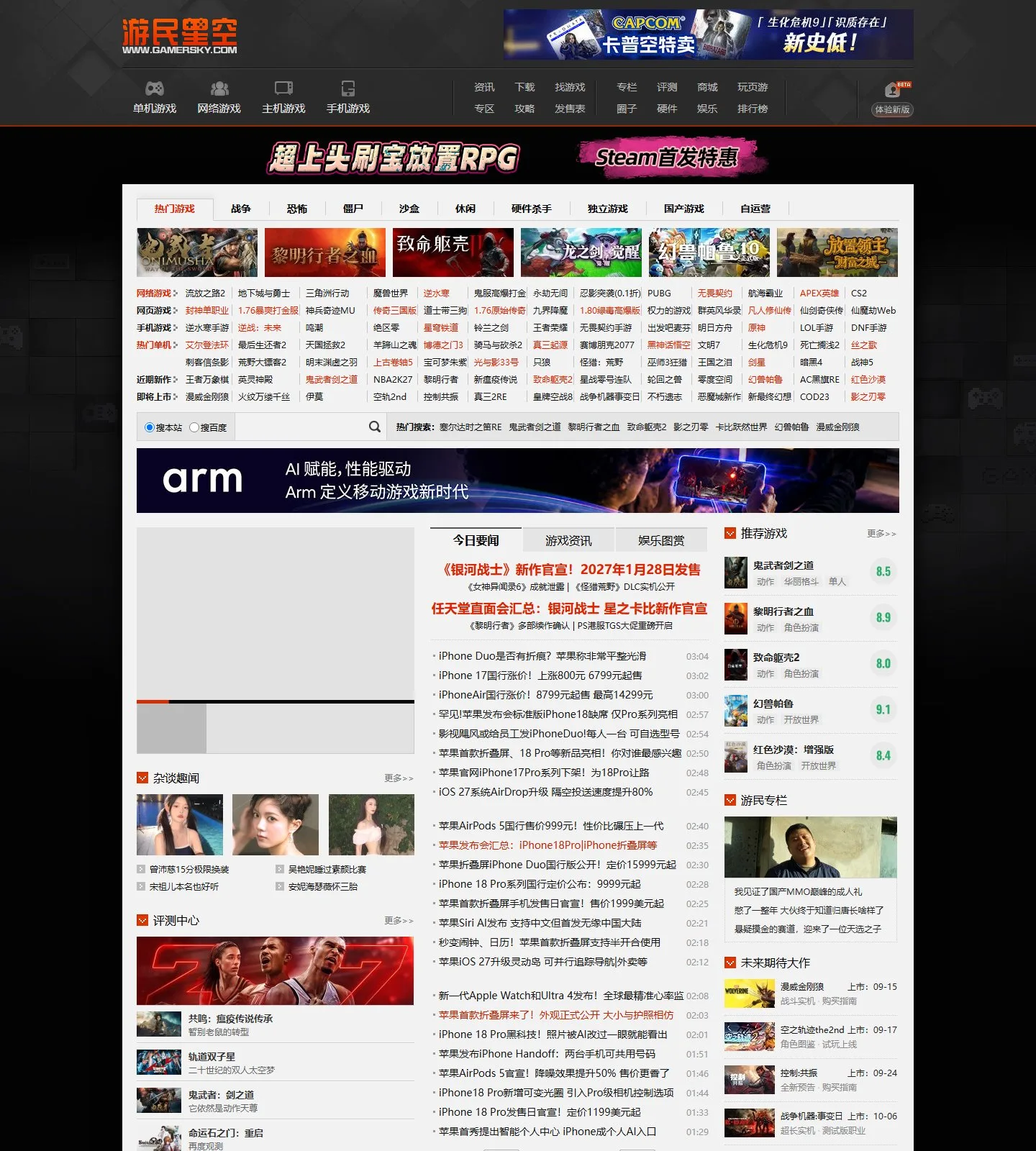Open the Capcom 卡普空特卖 banner
The height and width of the screenshot is (1151, 1036).
tap(709, 35)
